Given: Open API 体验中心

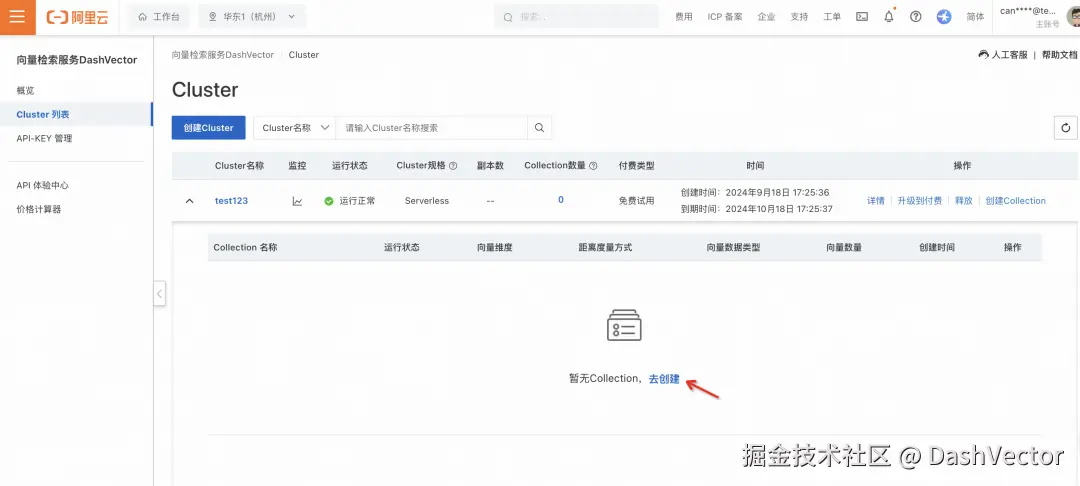Looking at the screenshot, I should [43, 185].
